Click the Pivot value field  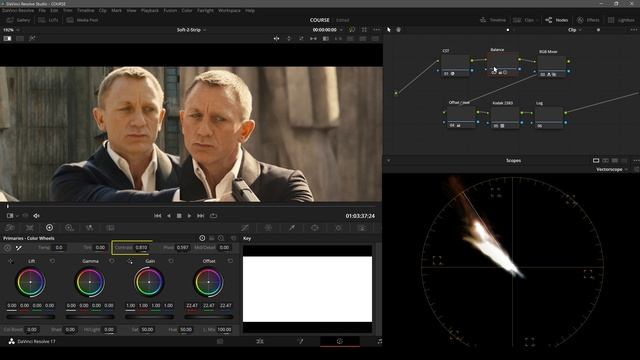click(182, 248)
